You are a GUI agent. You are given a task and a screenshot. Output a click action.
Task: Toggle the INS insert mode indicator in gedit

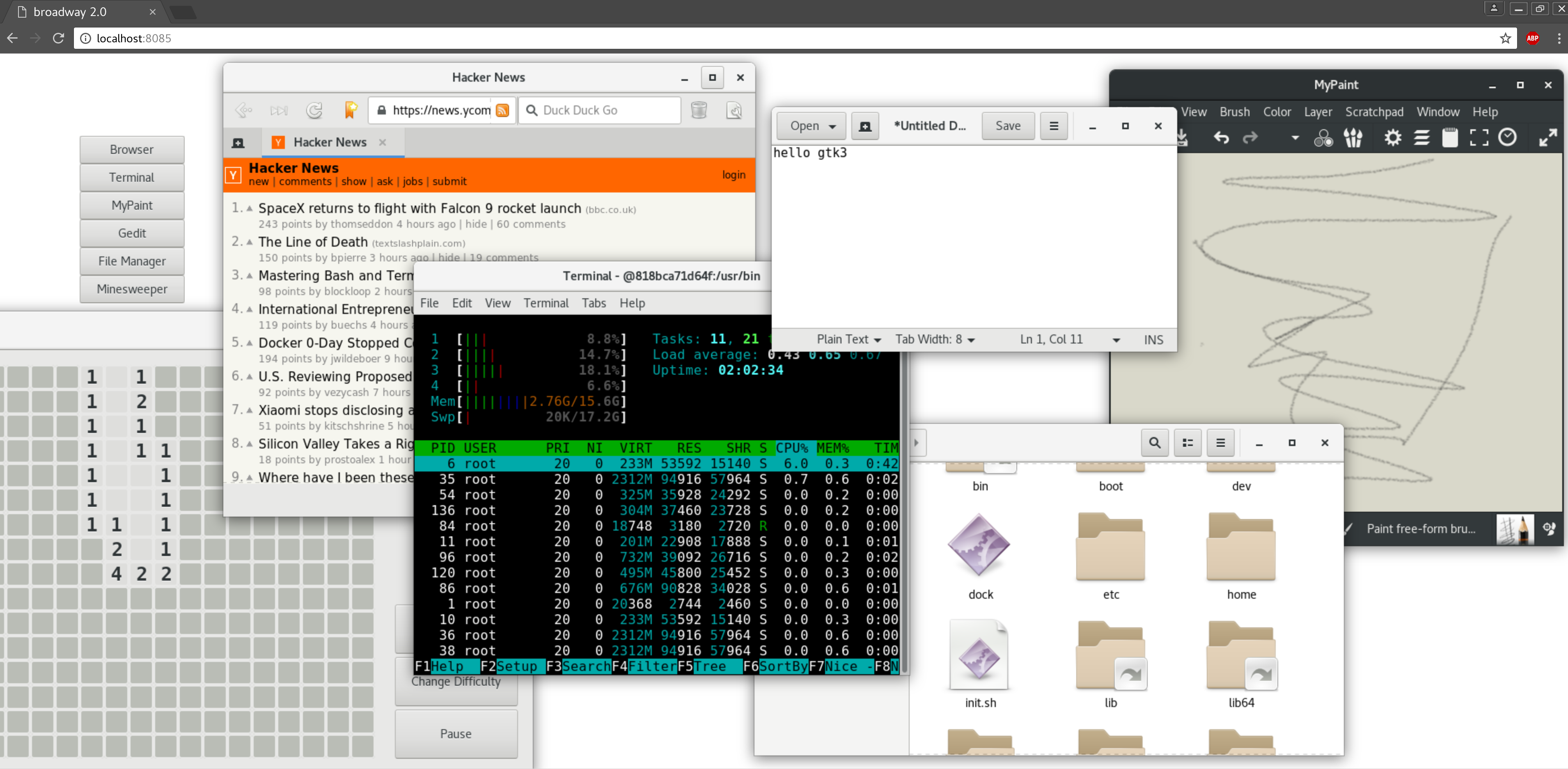tap(1153, 339)
